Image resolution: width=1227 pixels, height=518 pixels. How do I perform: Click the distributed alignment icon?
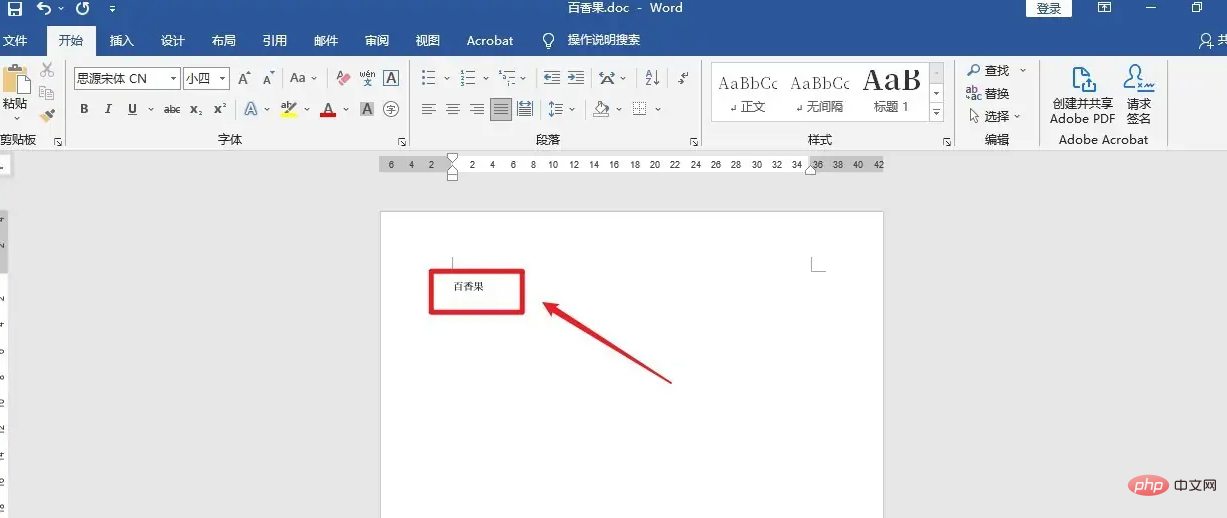point(525,109)
